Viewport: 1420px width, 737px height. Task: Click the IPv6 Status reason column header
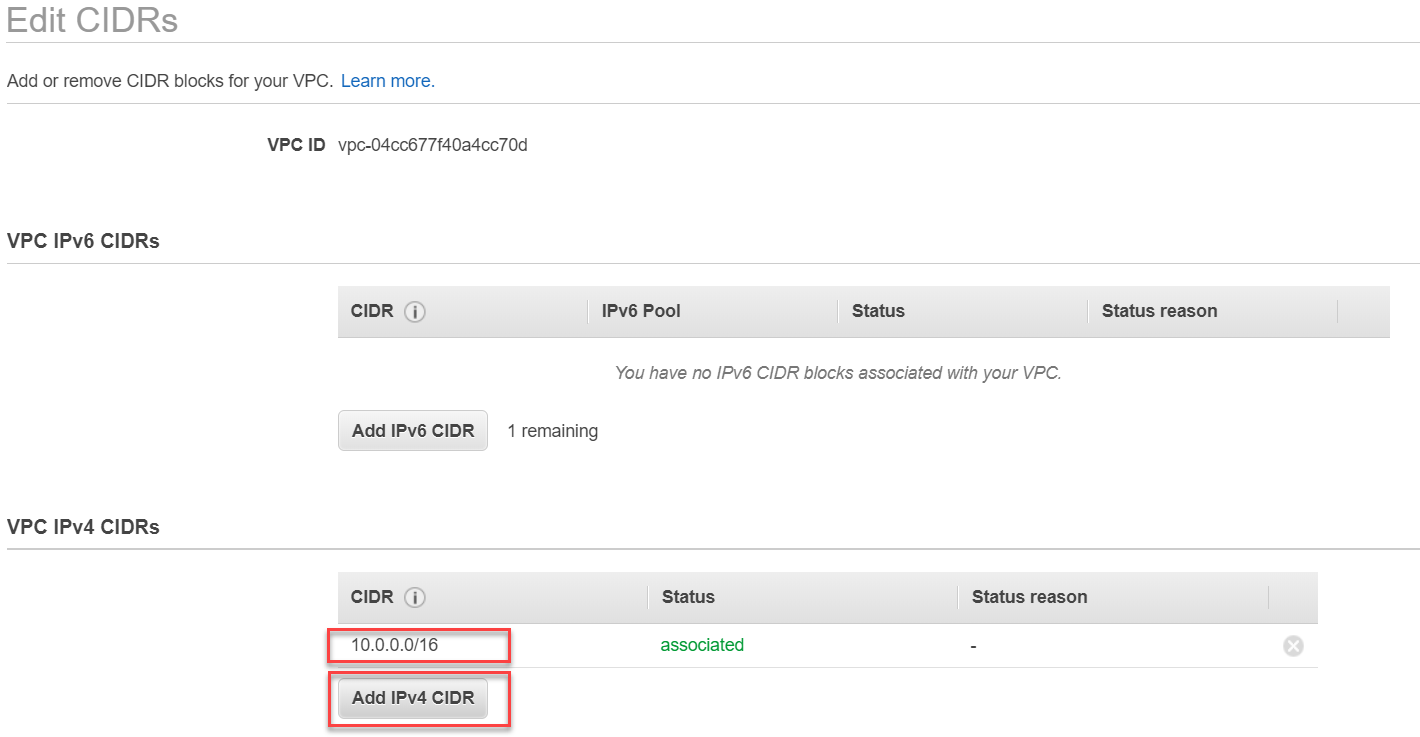click(x=1159, y=311)
